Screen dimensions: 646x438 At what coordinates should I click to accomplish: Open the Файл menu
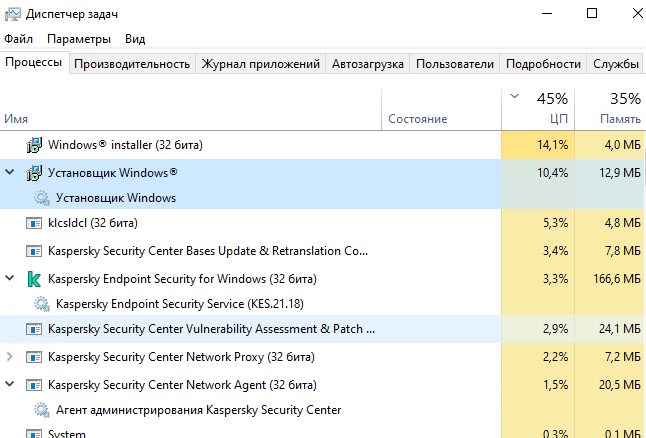pyautogui.click(x=19, y=39)
